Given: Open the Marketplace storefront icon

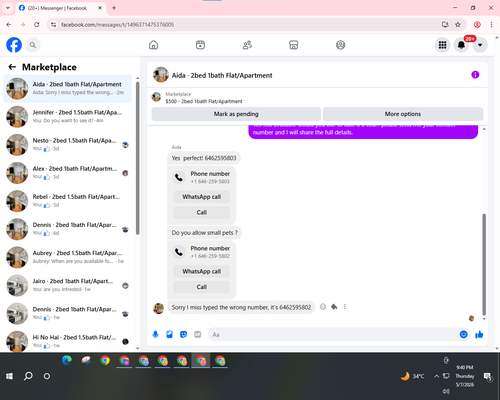Looking at the screenshot, I should click(294, 45).
